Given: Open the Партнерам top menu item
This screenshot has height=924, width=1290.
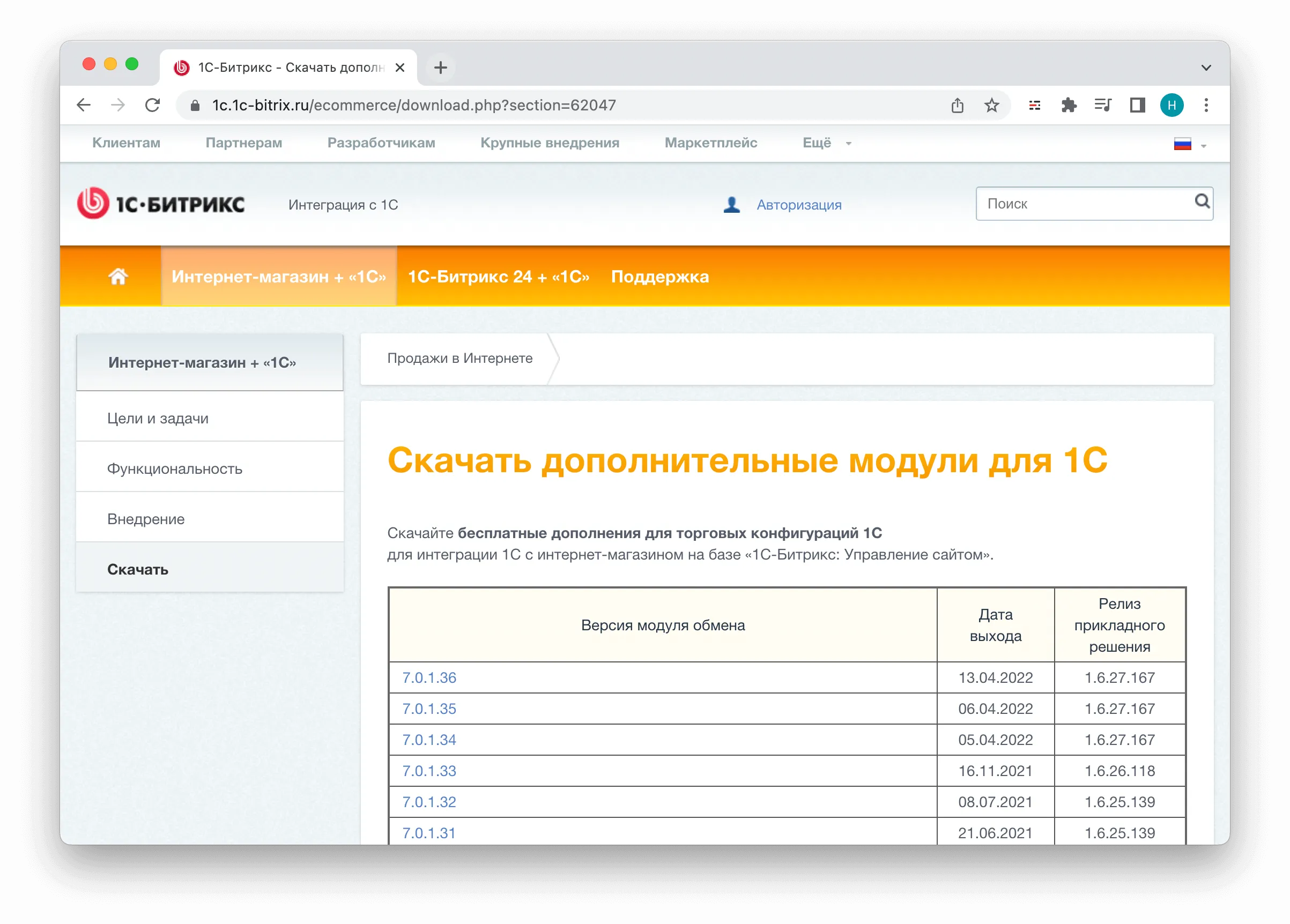Looking at the screenshot, I should (243, 143).
